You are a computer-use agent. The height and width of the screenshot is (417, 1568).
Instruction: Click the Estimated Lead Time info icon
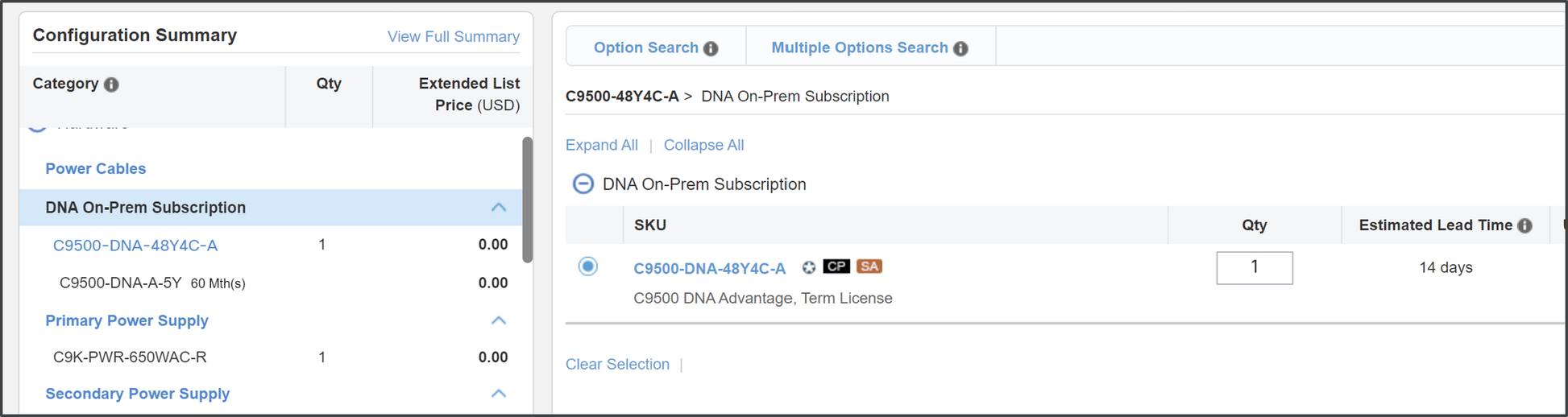pyautogui.click(x=1524, y=225)
